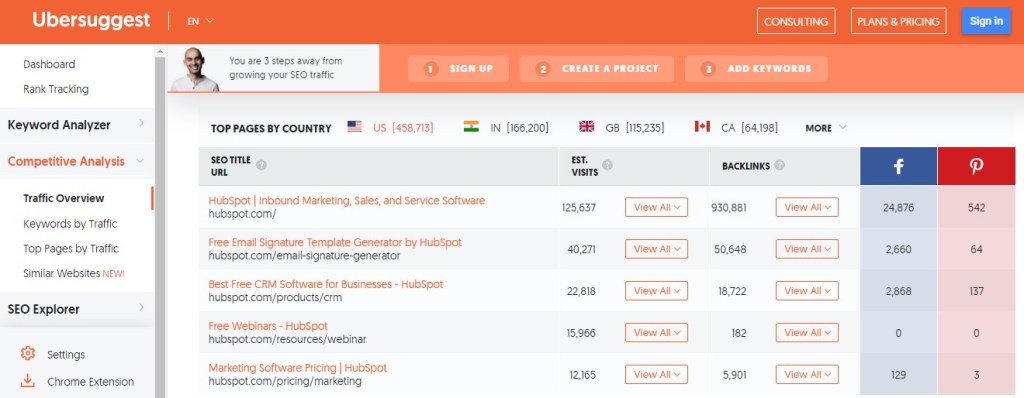Viewport: 1024px width, 398px height.
Task: Click visits value 40,271
Action: 581,250
